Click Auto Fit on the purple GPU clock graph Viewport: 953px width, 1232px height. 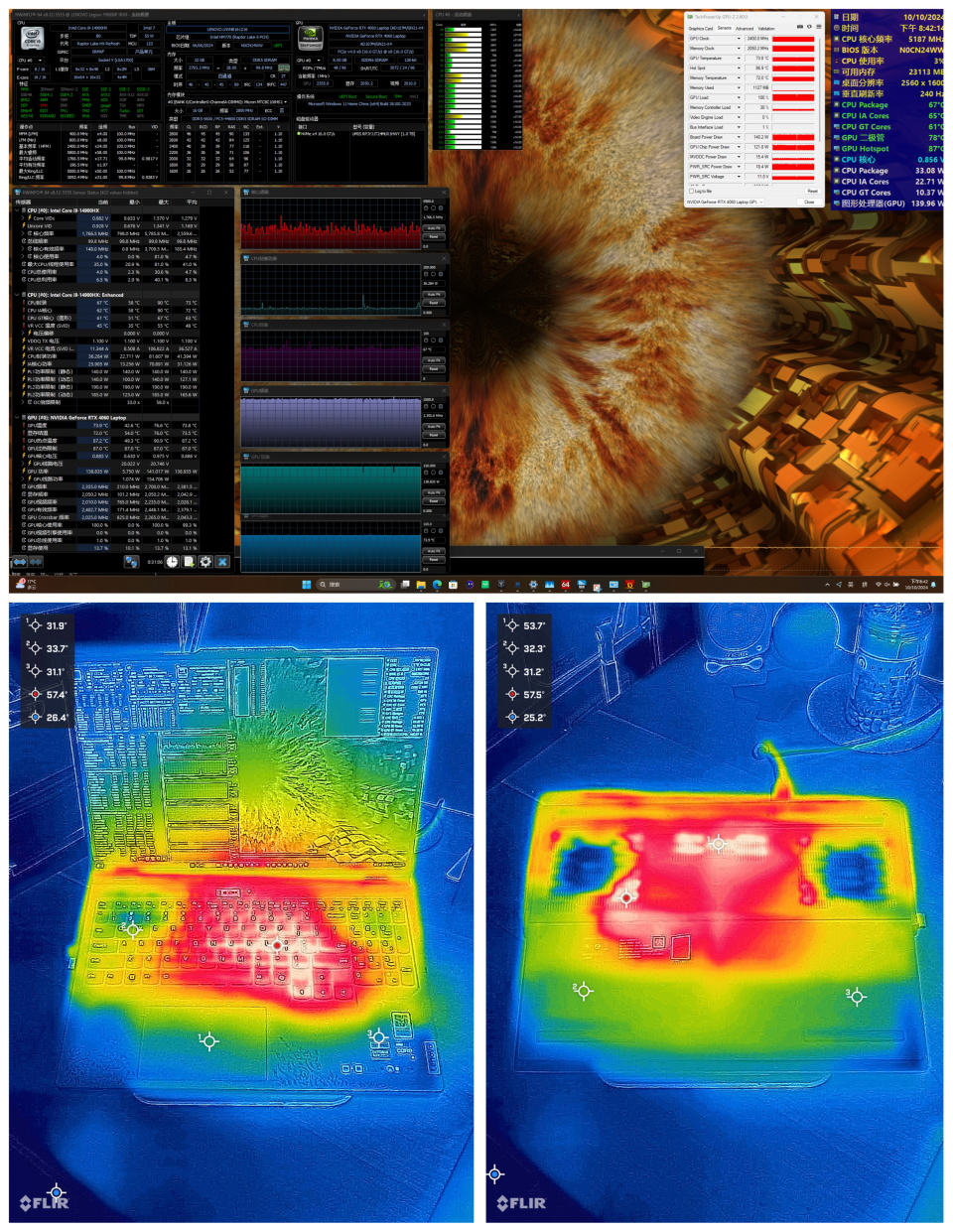pyautogui.click(x=434, y=427)
